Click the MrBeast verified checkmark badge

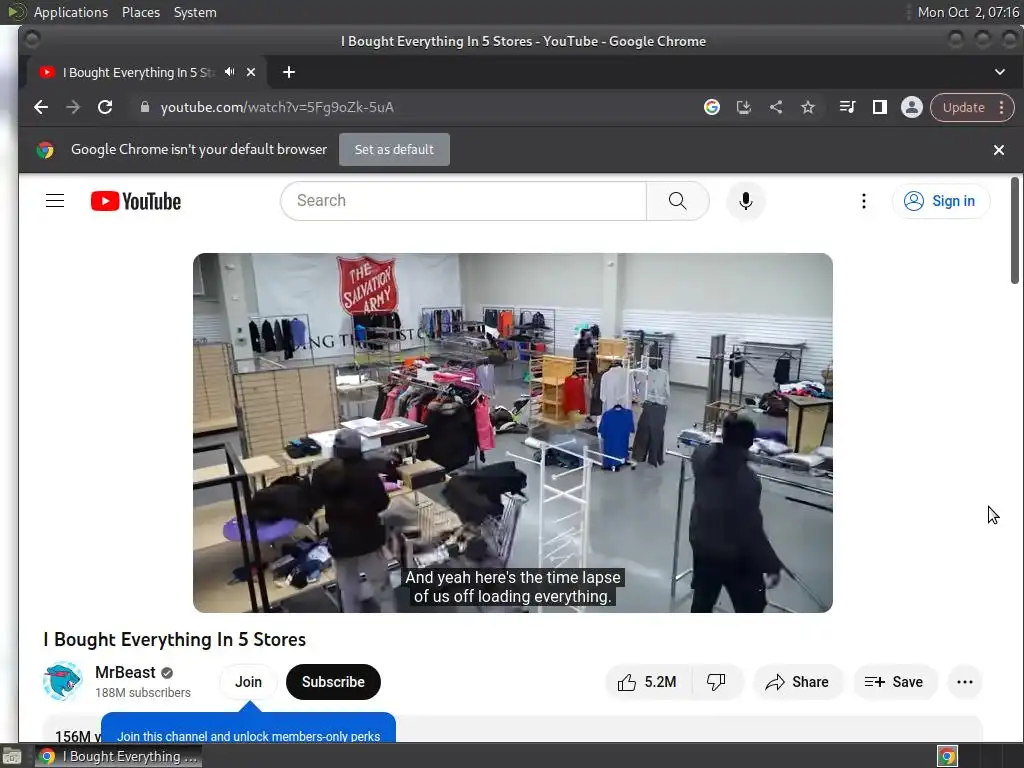point(167,673)
